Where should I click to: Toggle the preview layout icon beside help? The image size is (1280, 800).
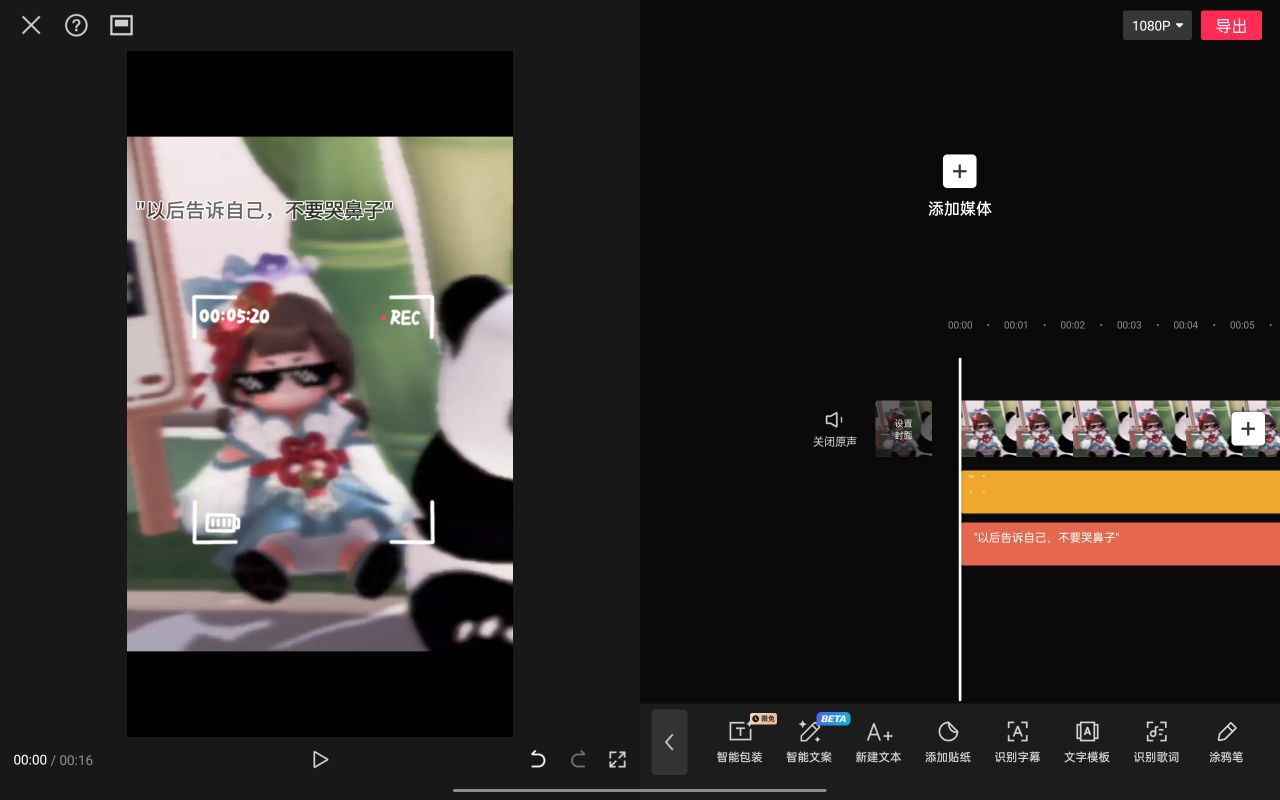pos(121,25)
